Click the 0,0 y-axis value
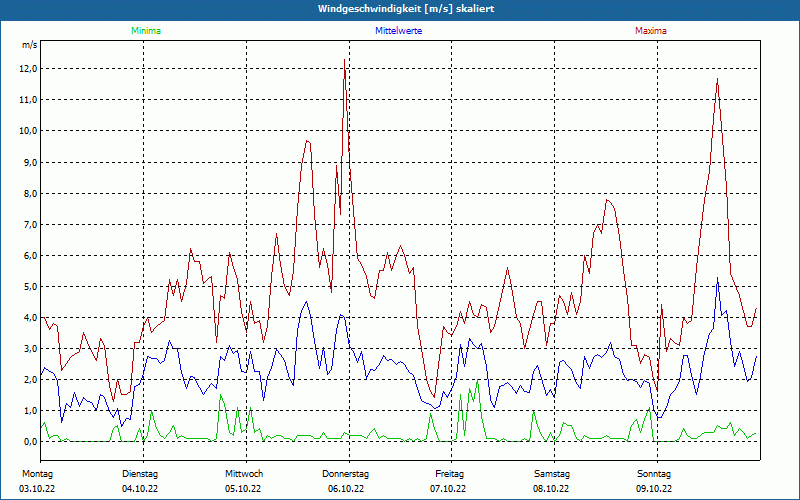The height and width of the screenshot is (500, 800). pyautogui.click(x=31, y=442)
